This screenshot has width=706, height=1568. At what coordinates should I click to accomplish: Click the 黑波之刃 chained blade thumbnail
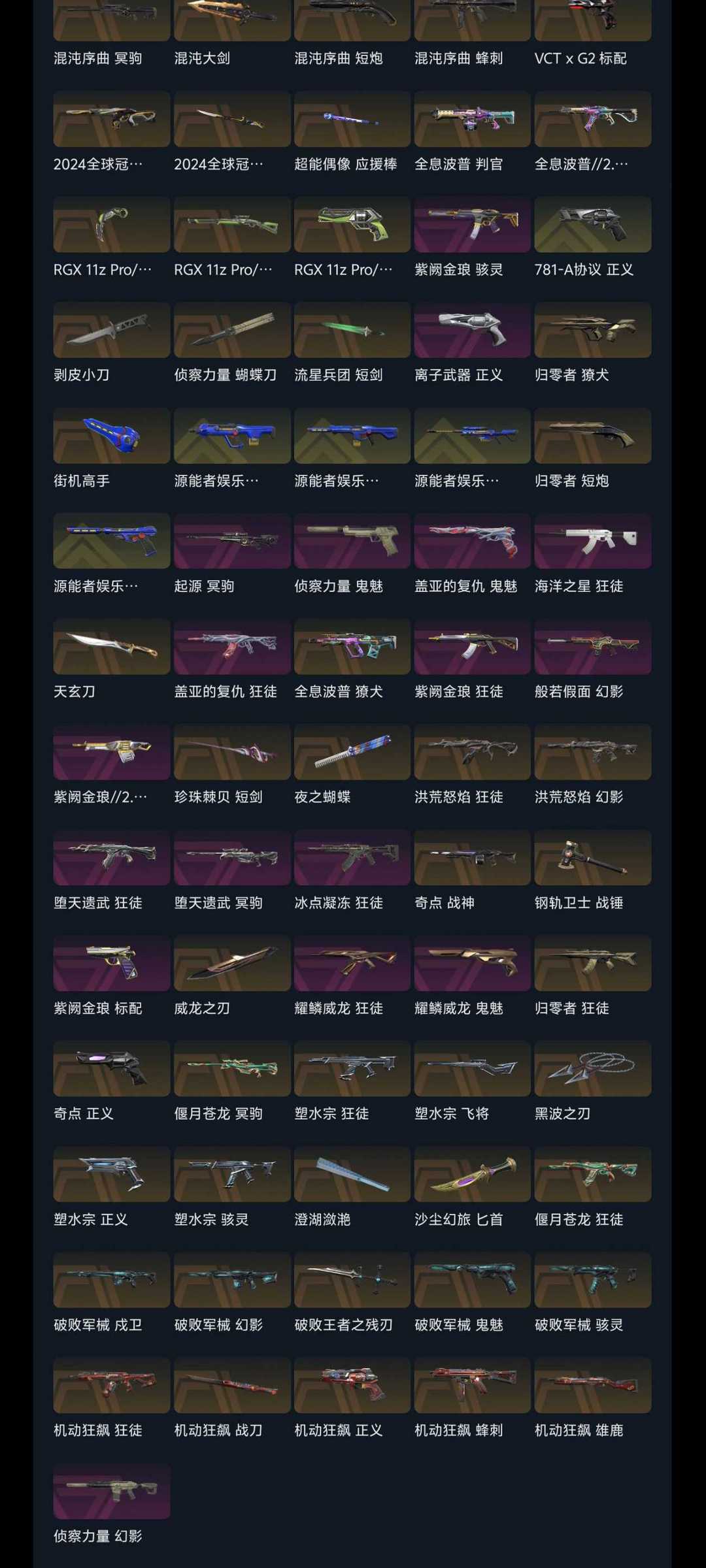593,1069
